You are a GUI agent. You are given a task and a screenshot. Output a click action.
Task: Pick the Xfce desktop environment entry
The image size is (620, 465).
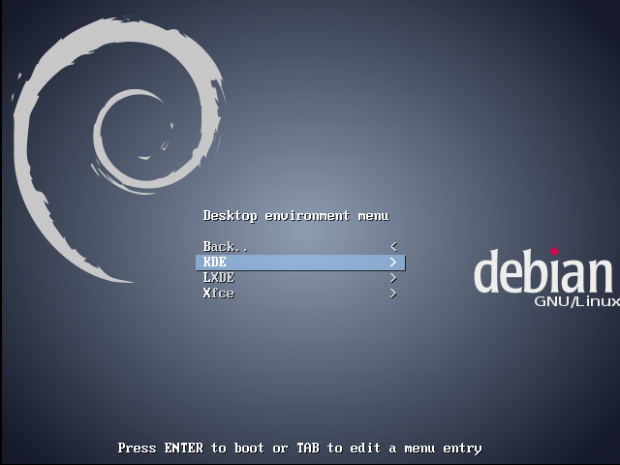tap(301, 293)
